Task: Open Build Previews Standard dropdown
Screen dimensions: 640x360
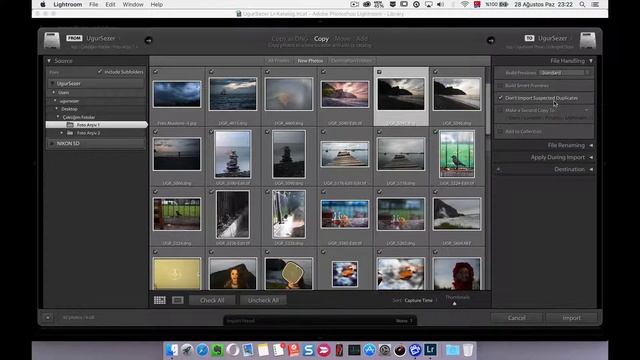Action: click(565, 73)
